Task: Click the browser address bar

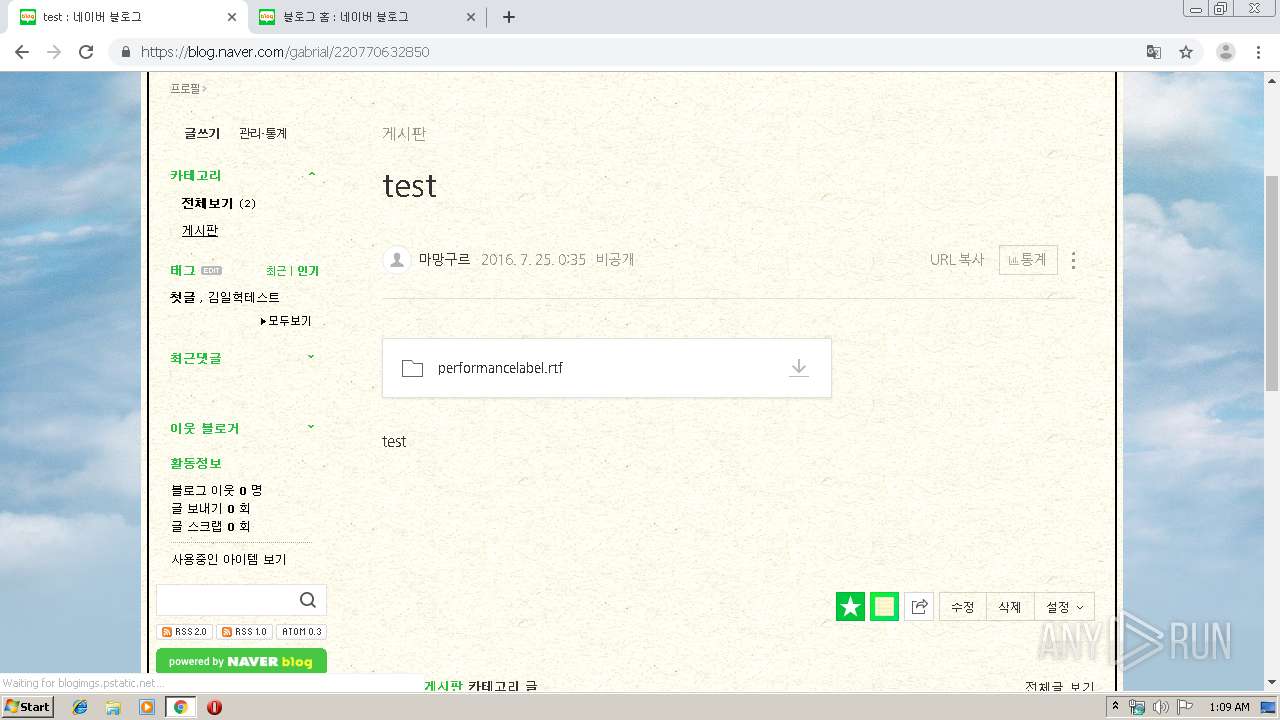Action: (x=630, y=52)
